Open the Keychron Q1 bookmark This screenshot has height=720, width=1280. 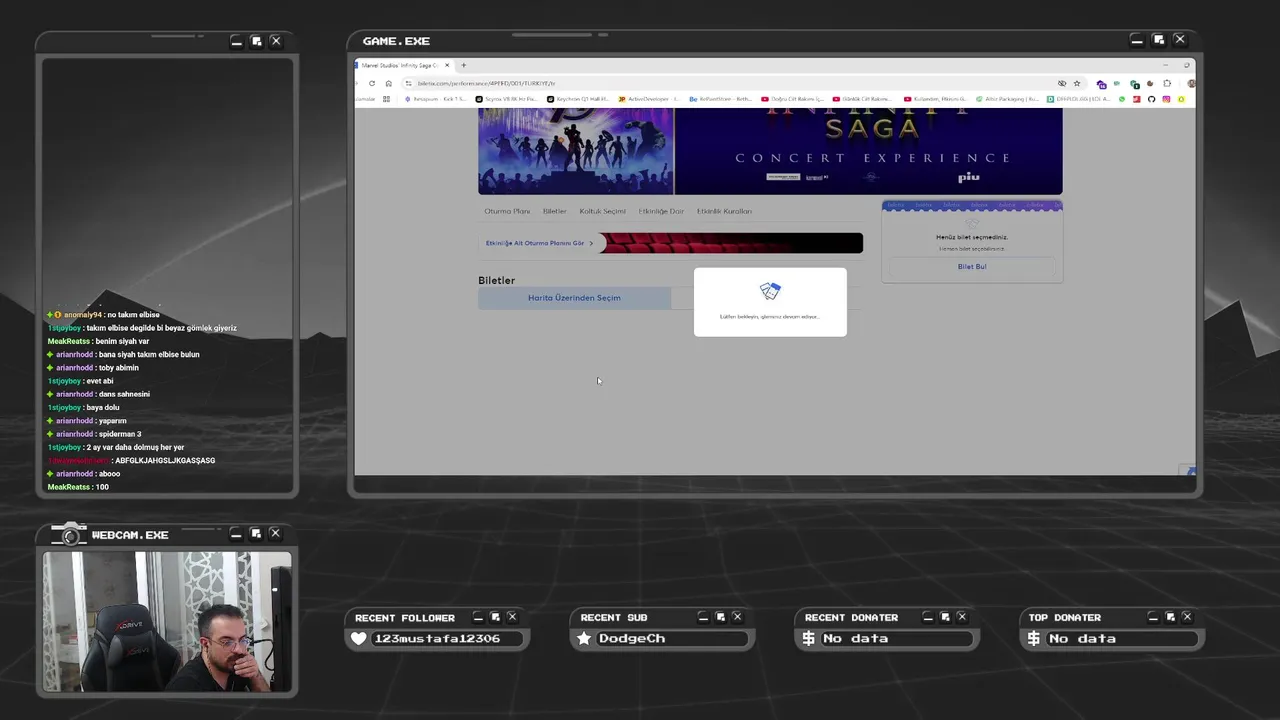click(x=578, y=99)
